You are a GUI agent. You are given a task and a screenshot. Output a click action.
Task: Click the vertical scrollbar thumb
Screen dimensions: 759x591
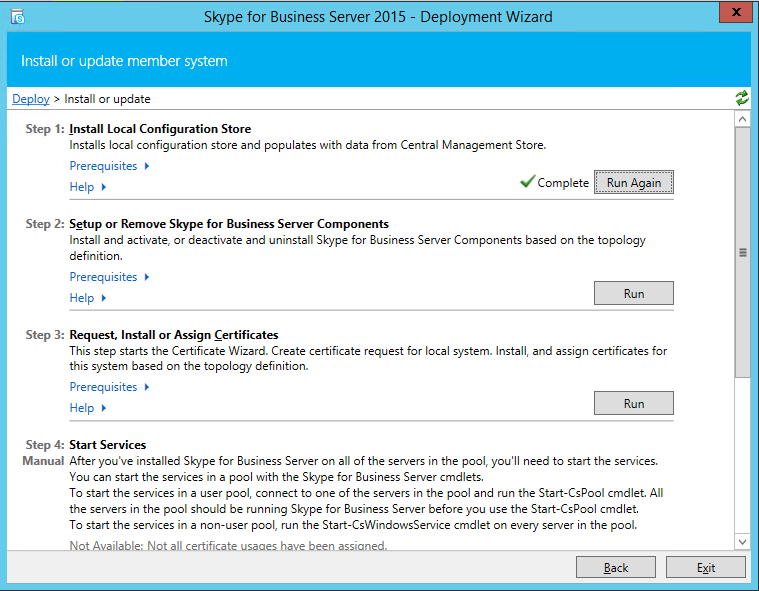(743, 252)
